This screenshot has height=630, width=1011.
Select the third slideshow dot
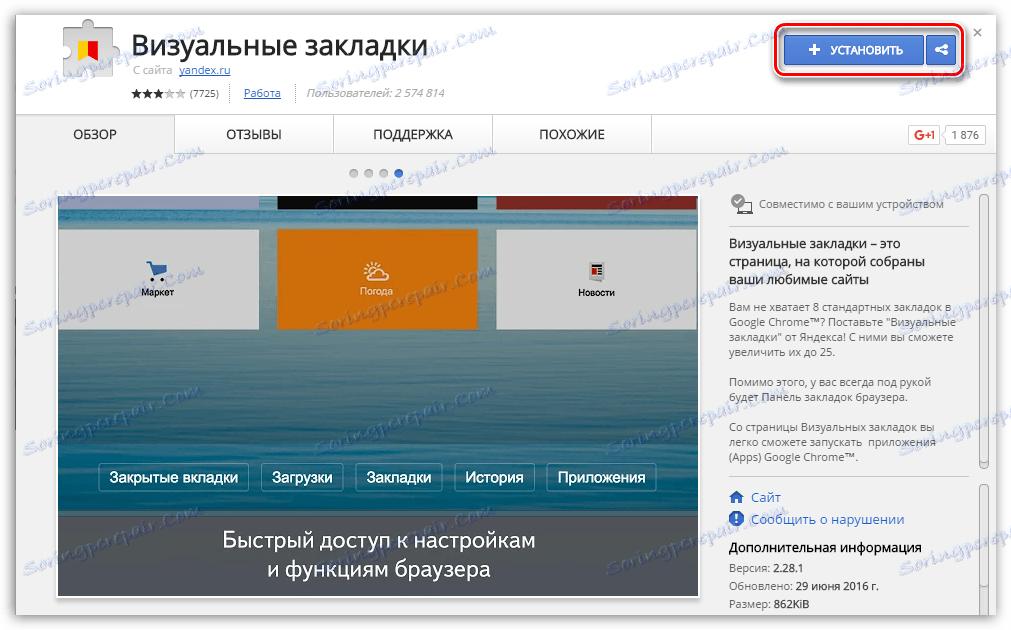[384, 173]
